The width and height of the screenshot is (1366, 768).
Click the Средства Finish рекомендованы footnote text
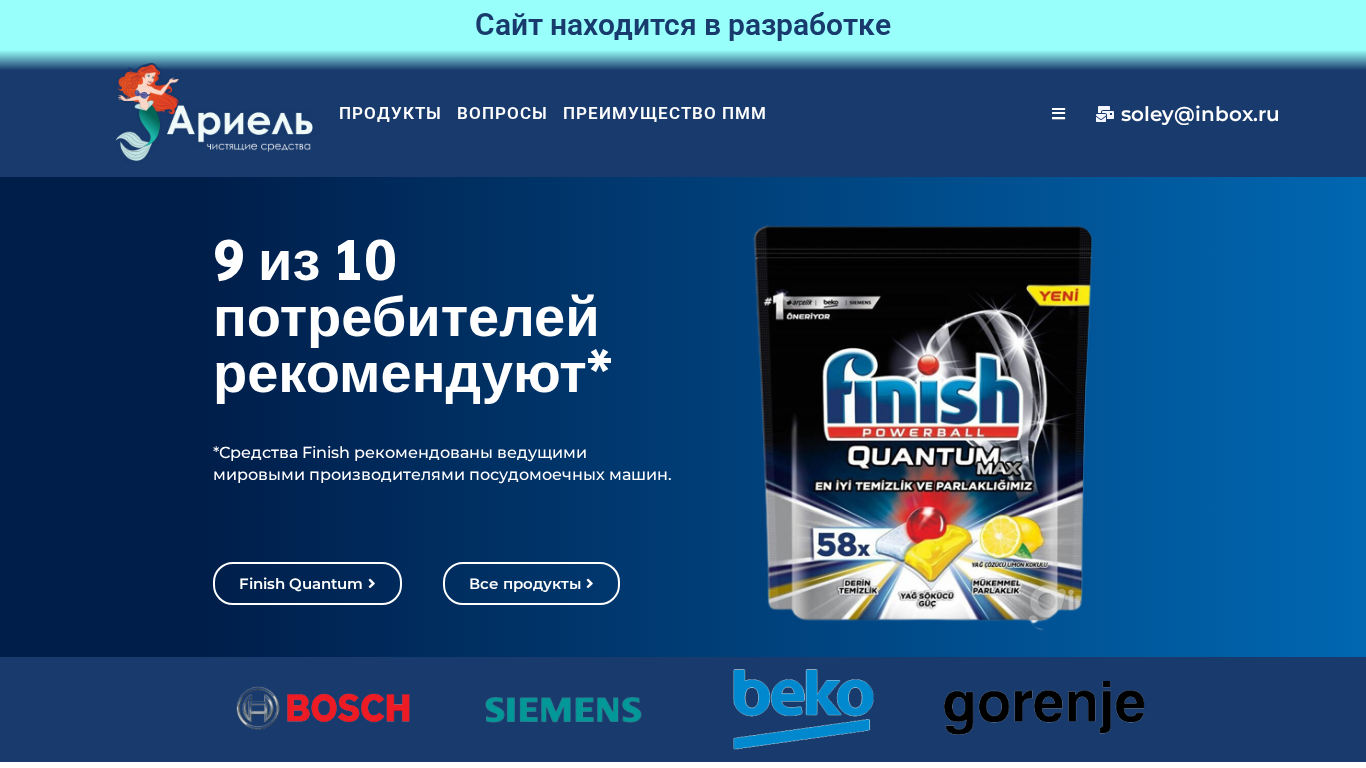coord(442,463)
